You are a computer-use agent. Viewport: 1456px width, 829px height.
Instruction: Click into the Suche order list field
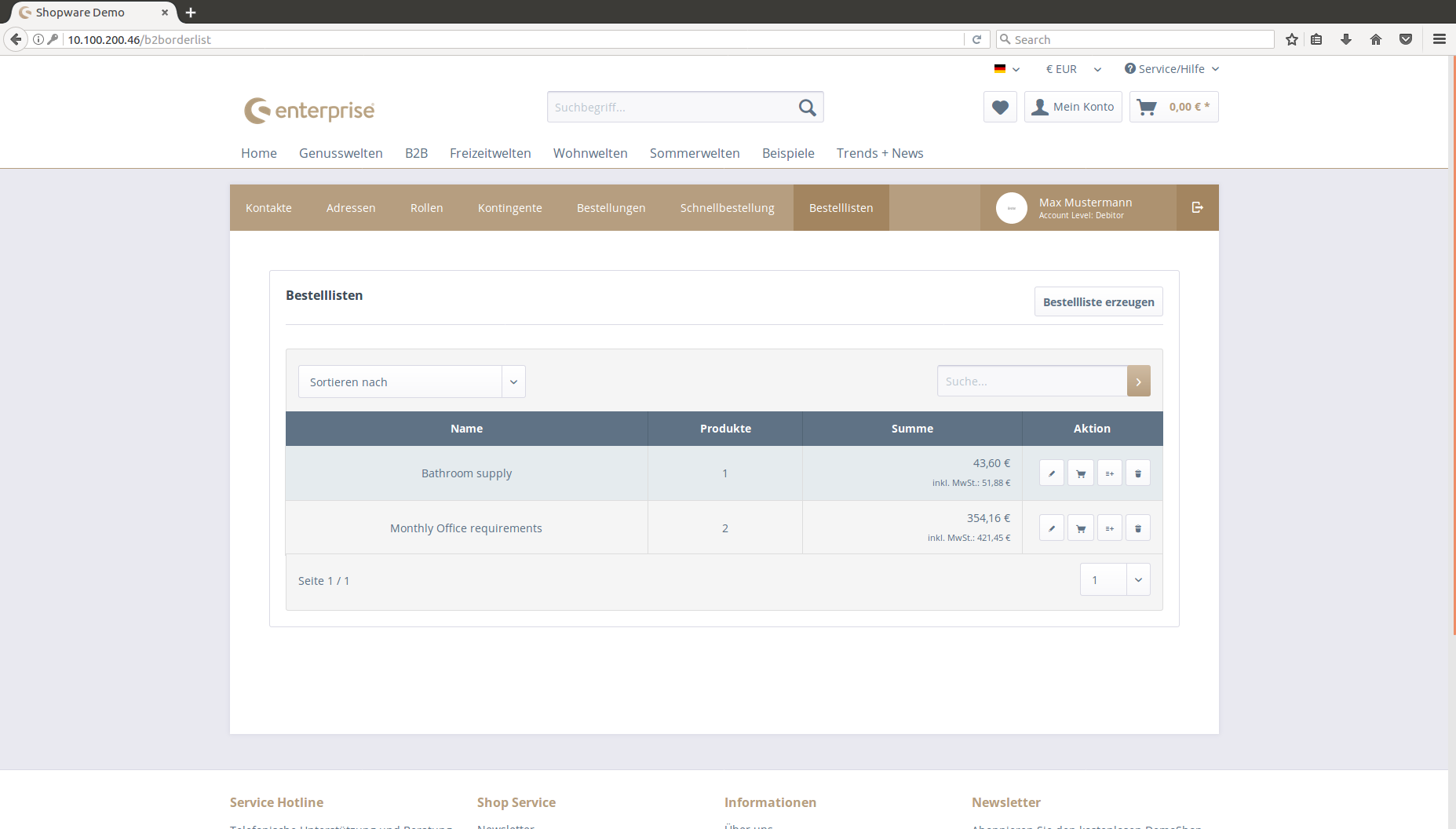tap(1031, 382)
